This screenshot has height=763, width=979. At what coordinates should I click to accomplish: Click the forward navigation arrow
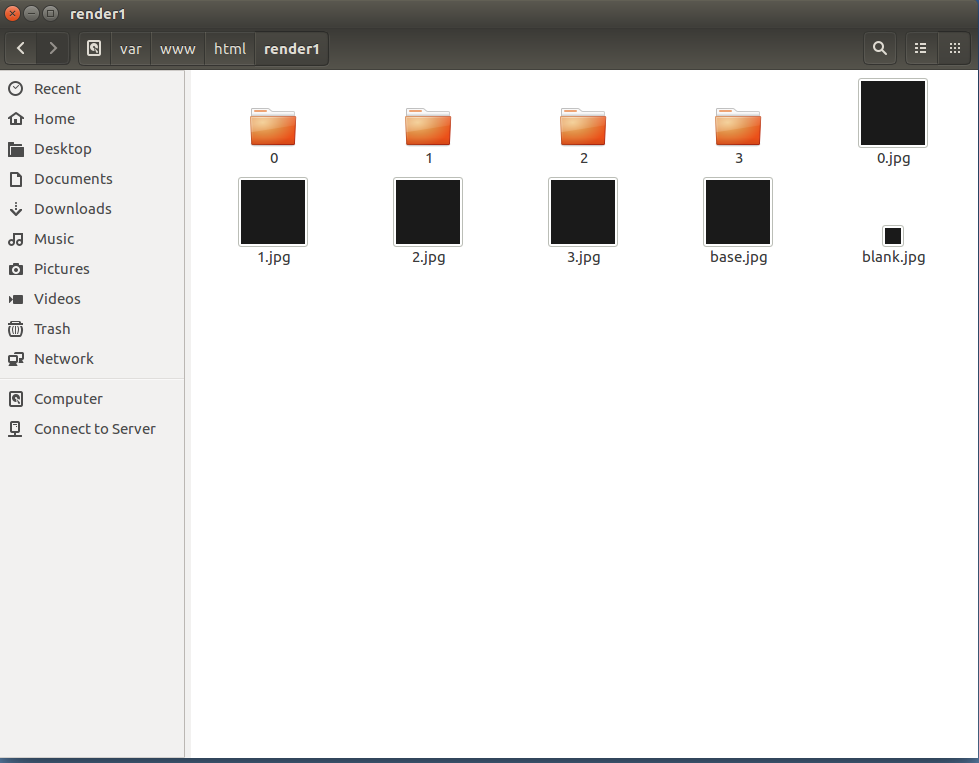52,48
